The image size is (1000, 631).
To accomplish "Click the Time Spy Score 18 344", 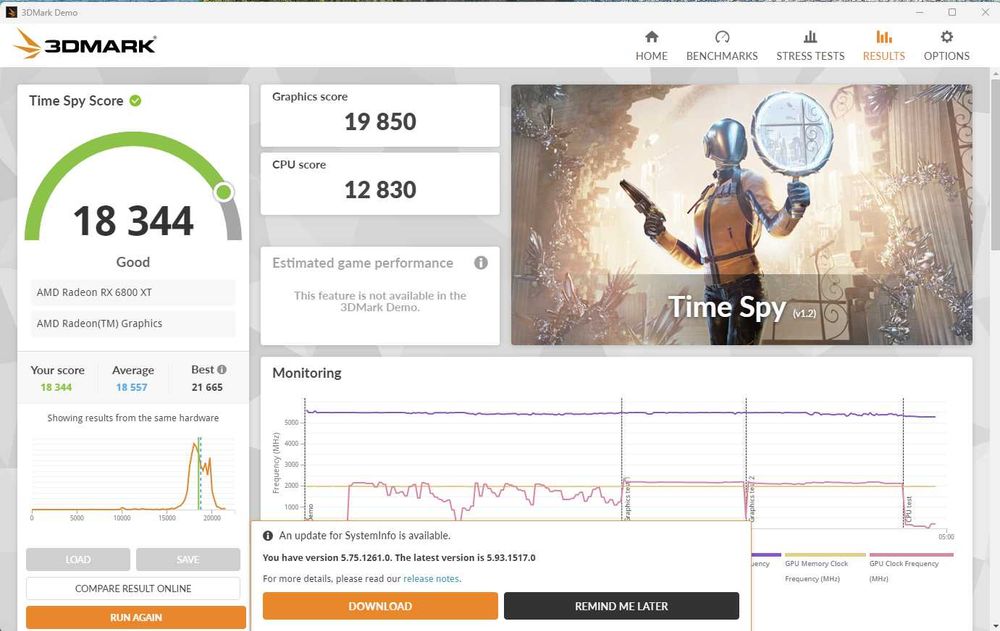I will (133, 221).
